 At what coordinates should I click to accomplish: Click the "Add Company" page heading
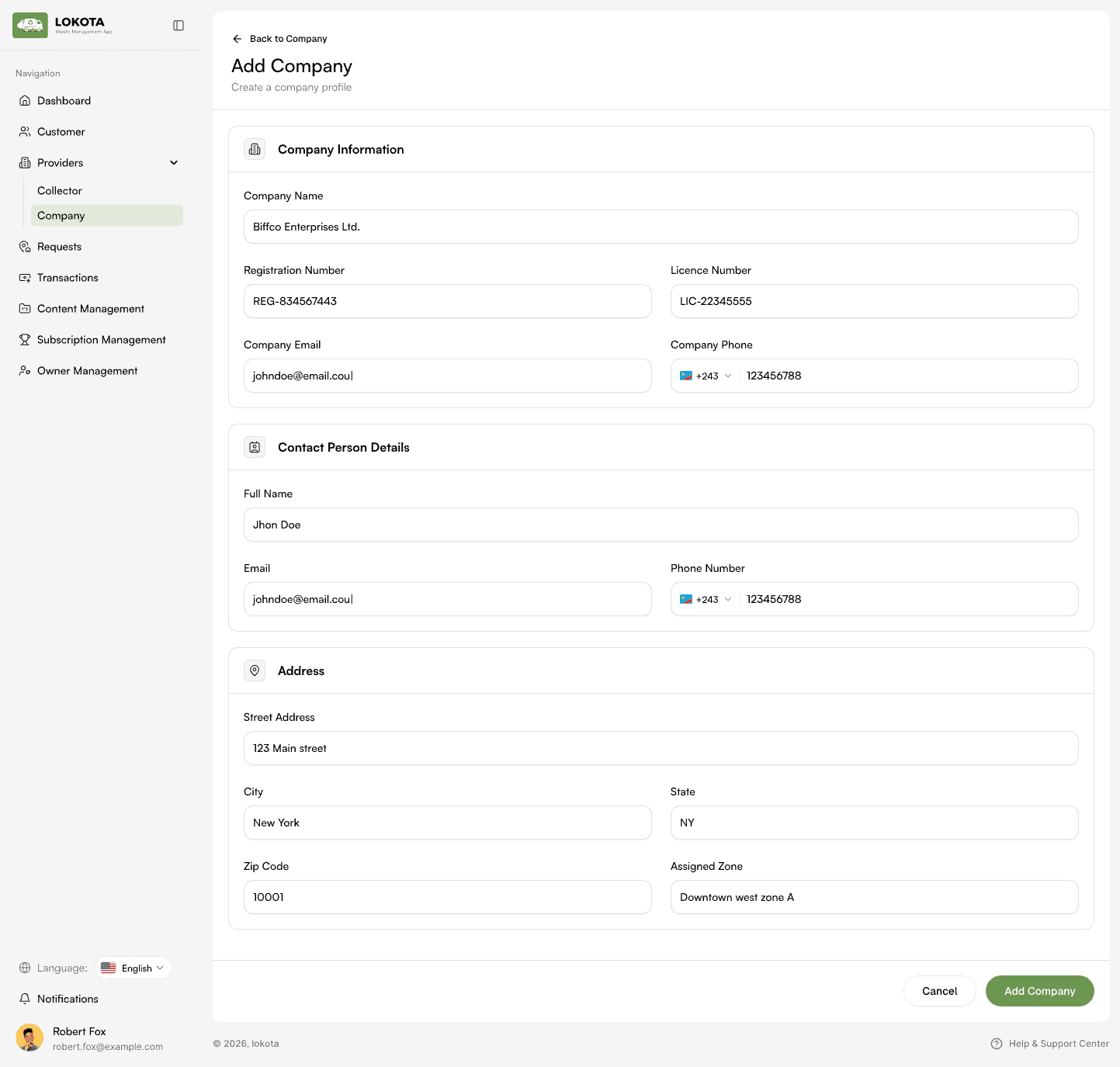click(292, 66)
